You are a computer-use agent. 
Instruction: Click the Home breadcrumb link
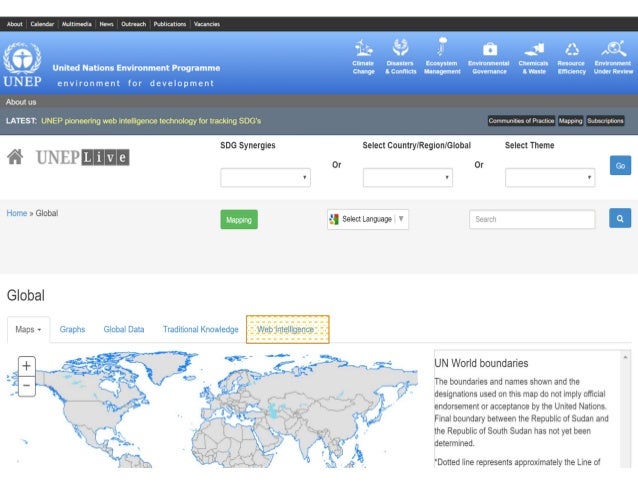tap(17, 213)
